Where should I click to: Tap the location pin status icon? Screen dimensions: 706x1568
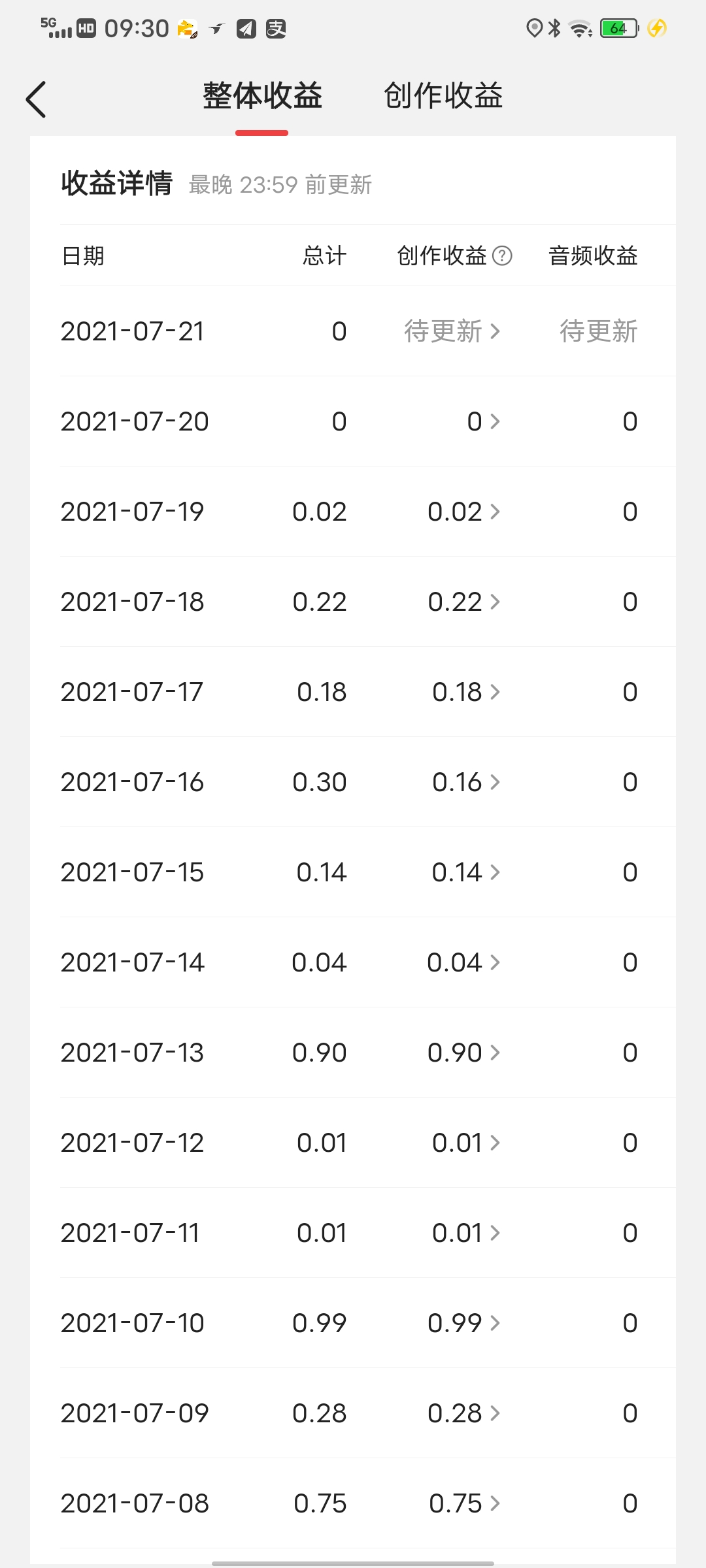click(534, 28)
